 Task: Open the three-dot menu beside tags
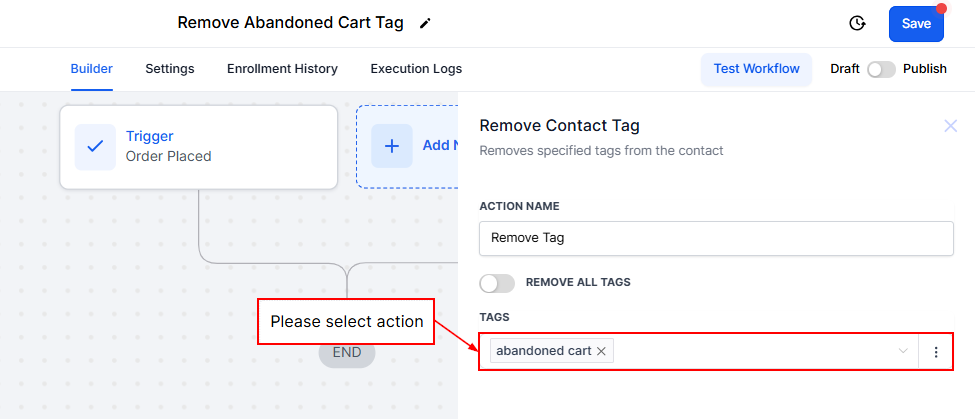(x=936, y=352)
